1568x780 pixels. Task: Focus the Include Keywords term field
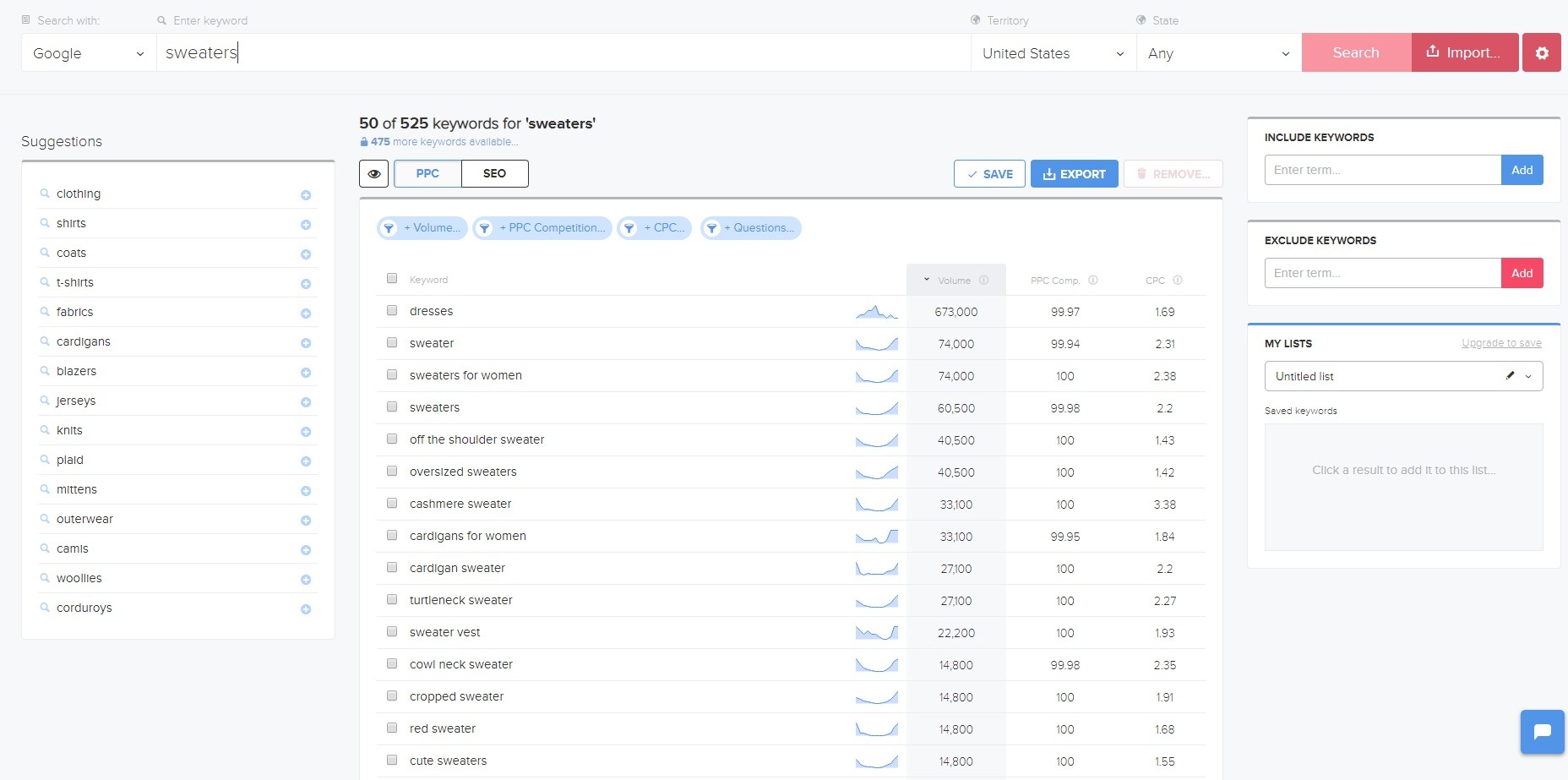tap(1383, 170)
